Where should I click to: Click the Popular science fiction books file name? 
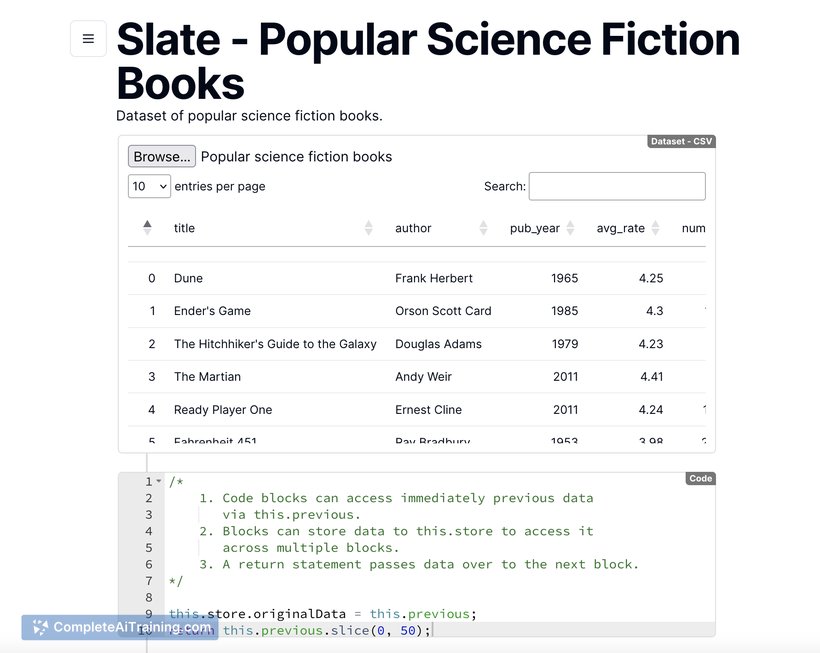pos(296,156)
